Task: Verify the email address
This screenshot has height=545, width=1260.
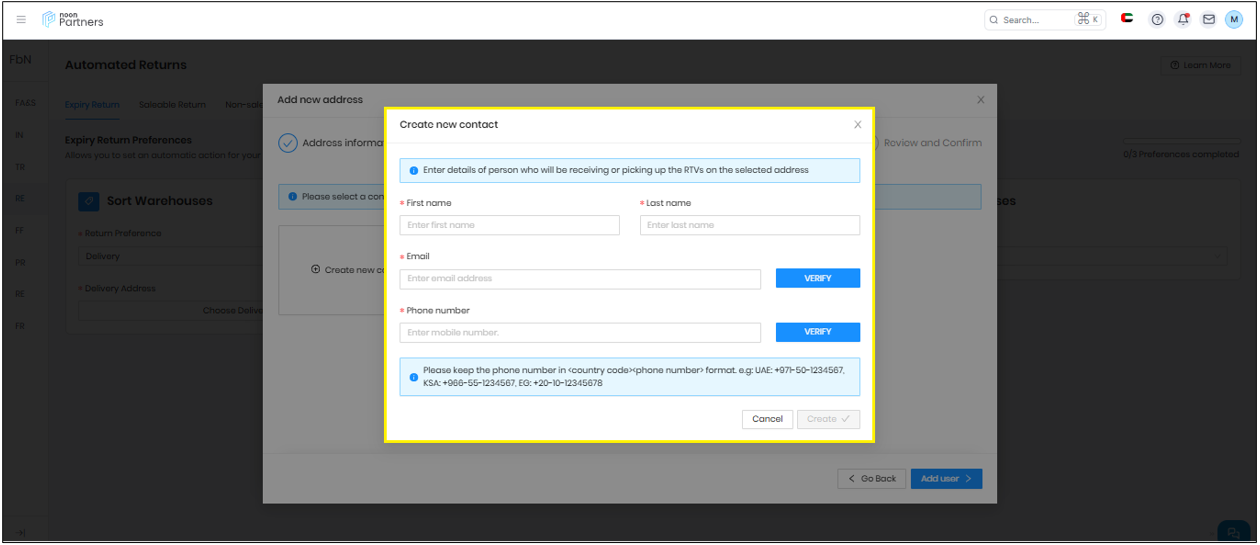Action: 817,279
